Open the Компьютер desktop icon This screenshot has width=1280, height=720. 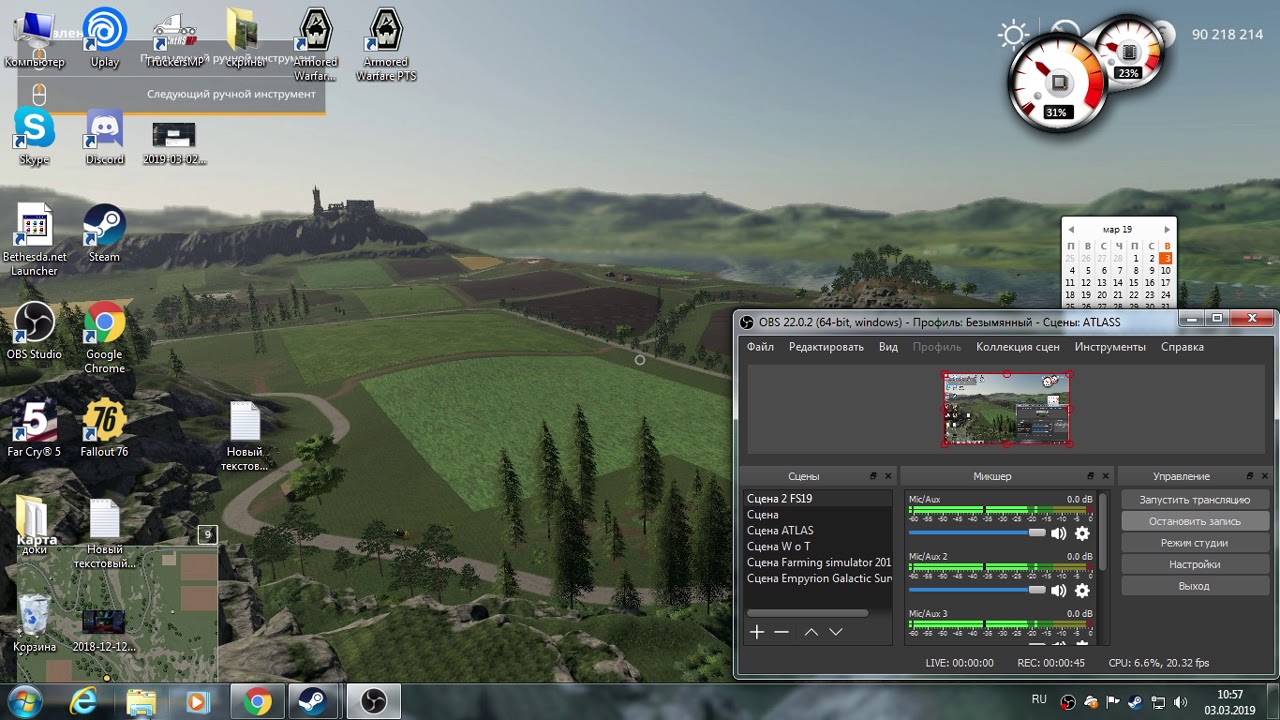pyautogui.click(x=34, y=38)
